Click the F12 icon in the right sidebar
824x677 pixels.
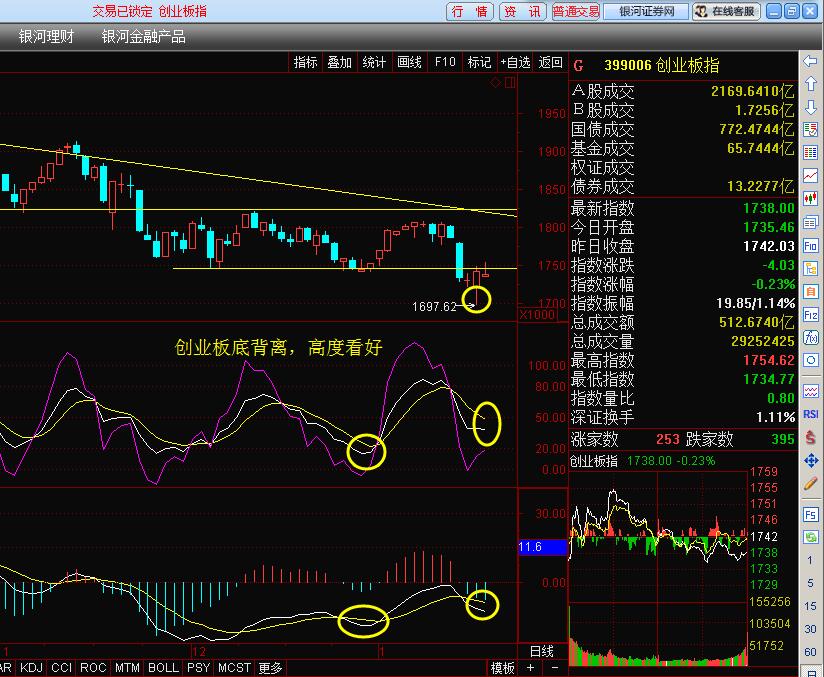click(810, 315)
